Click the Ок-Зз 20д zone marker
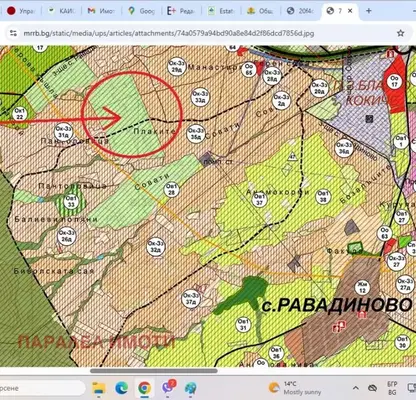The height and width of the screenshot is (400, 416). (319, 88)
